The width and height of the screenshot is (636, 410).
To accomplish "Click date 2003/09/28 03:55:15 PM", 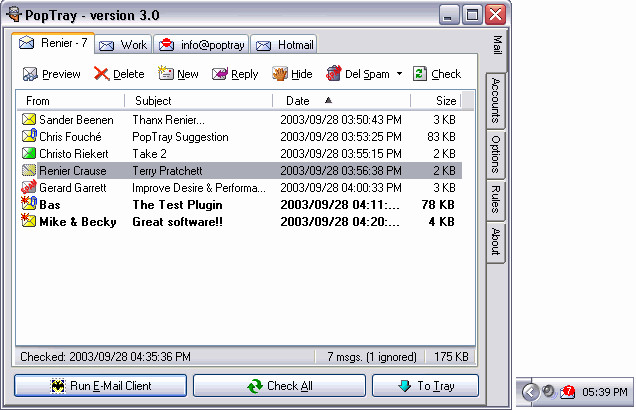I will (341, 154).
